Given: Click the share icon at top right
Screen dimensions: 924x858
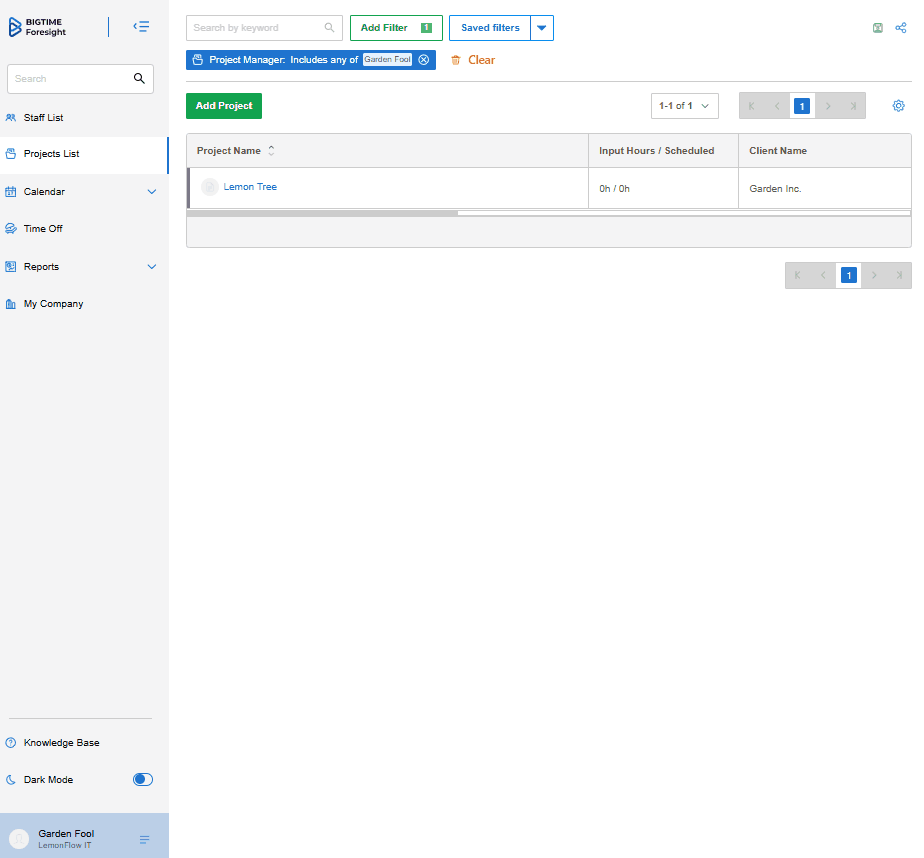Looking at the screenshot, I should [x=900, y=28].
